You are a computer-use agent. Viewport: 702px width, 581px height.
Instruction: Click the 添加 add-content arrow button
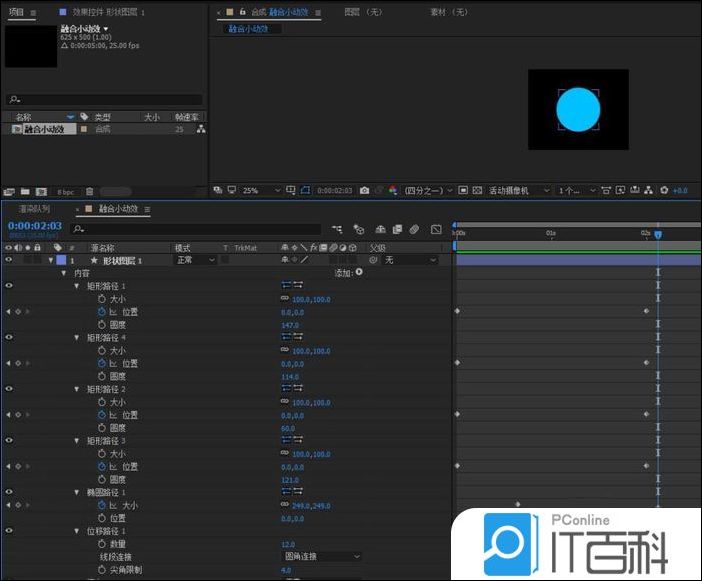[x=359, y=272]
